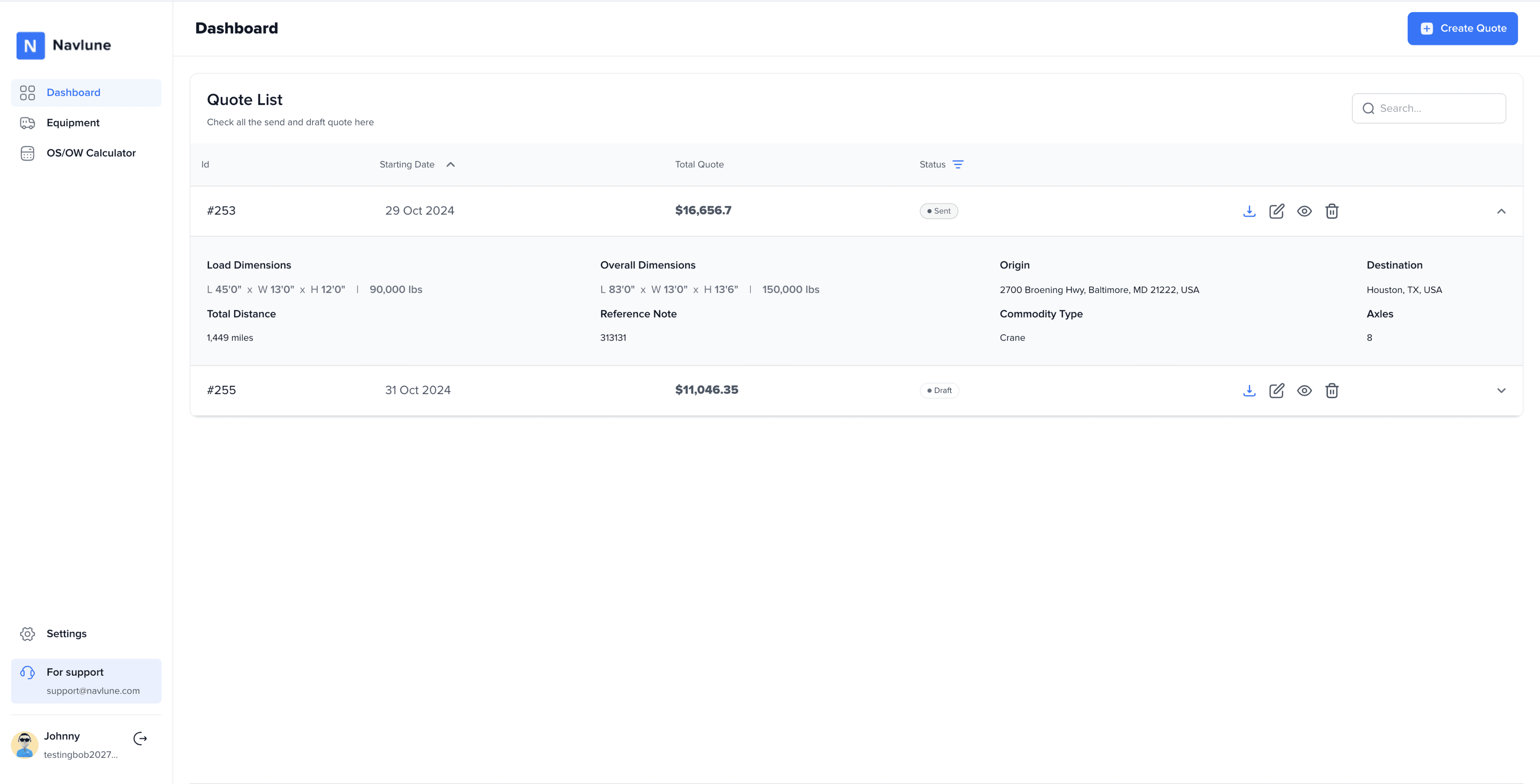Click the Create Quote button

click(x=1462, y=28)
